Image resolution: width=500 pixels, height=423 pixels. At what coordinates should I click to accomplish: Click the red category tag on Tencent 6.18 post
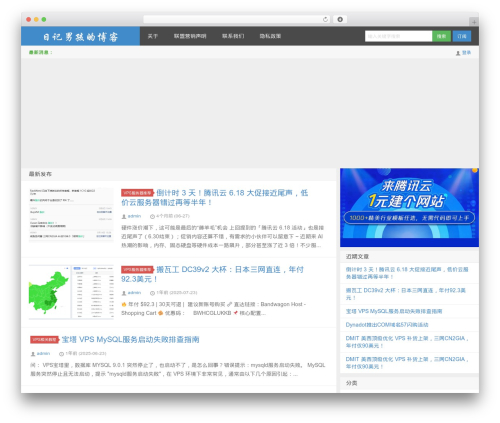[137, 193]
